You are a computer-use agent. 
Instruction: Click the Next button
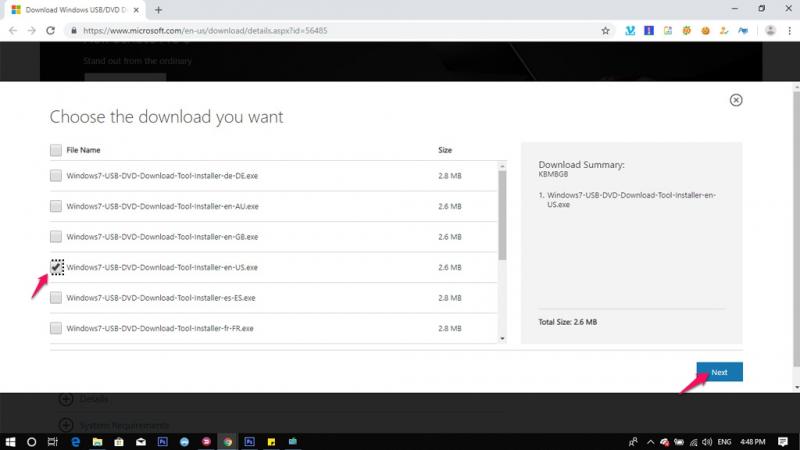719,372
